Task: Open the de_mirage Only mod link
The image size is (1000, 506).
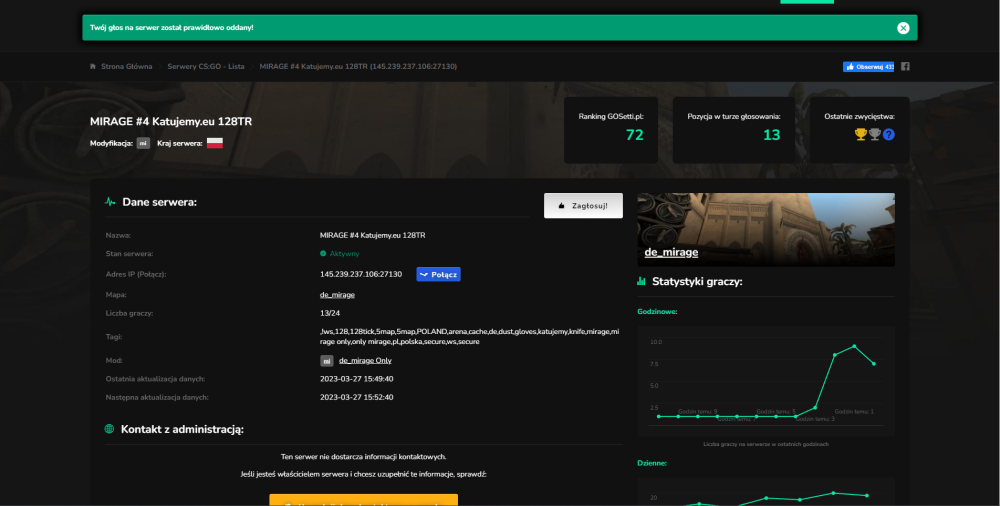Action: pos(365,361)
